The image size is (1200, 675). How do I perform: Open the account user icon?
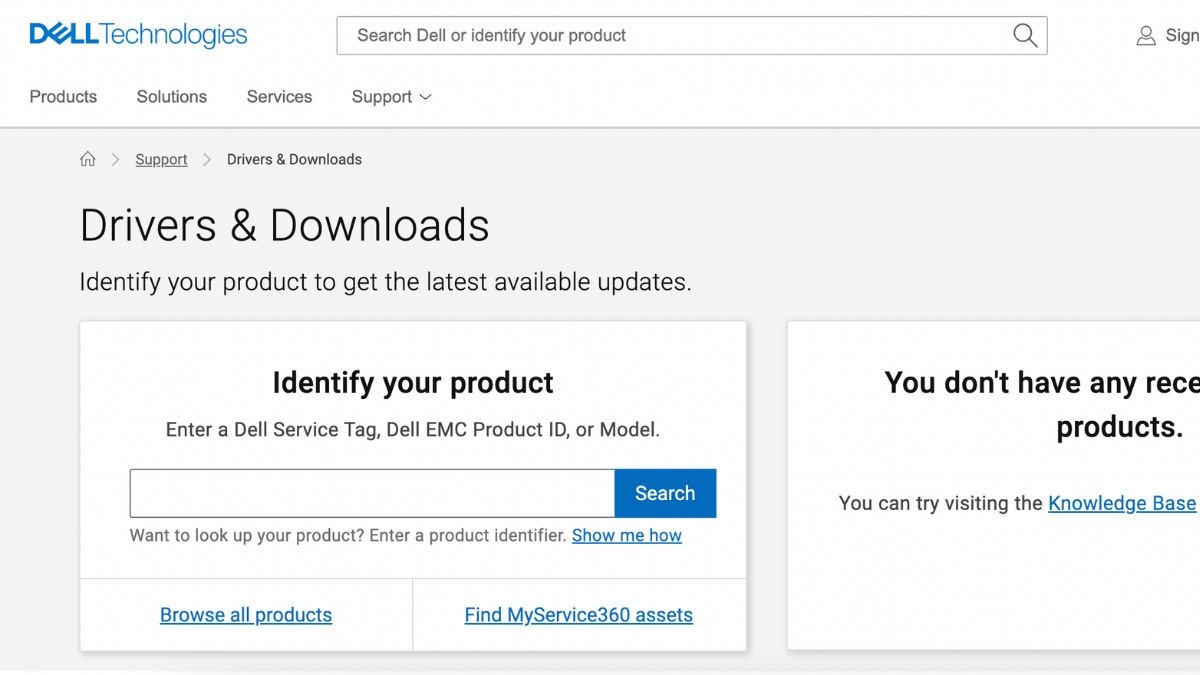coord(1146,36)
